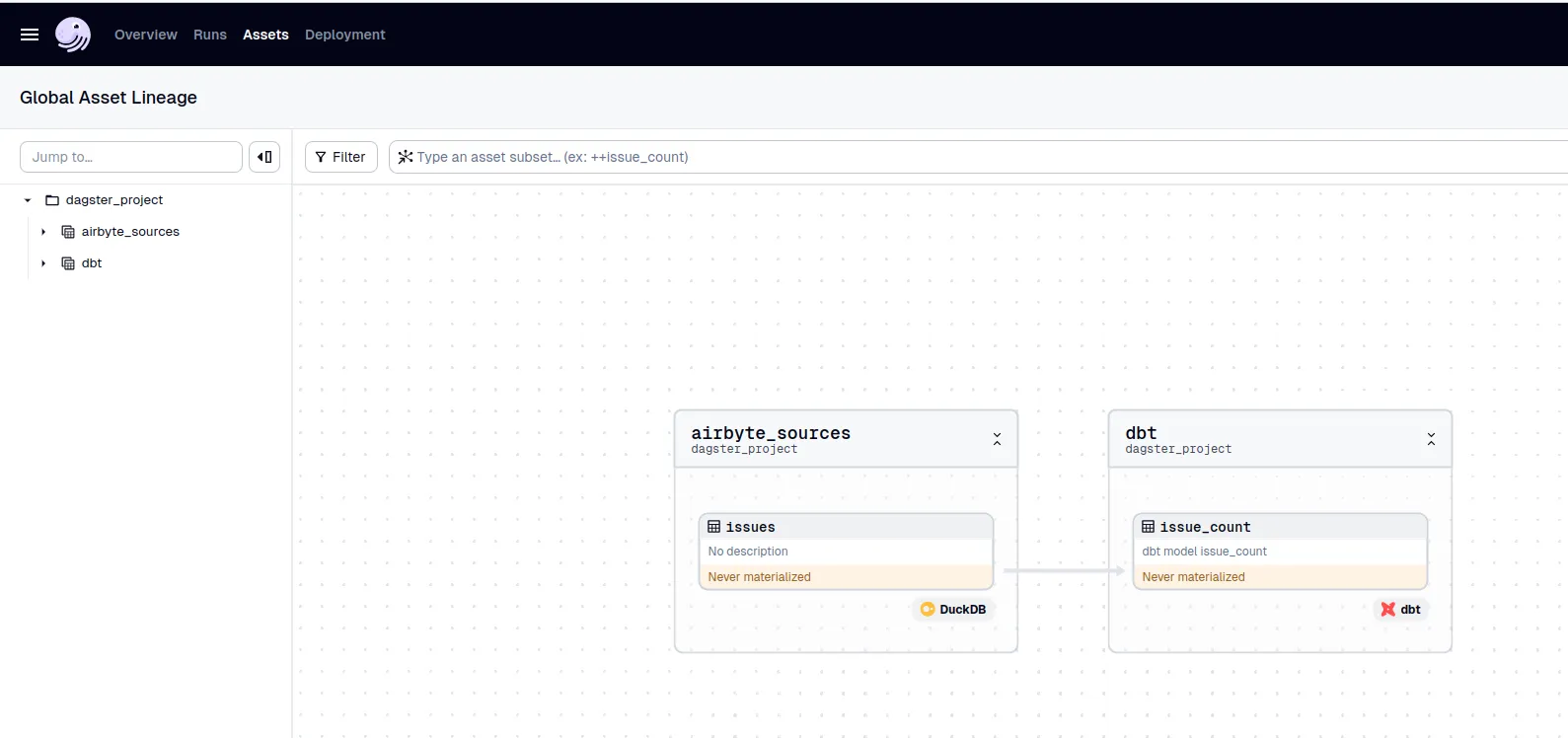Collapse the airbyte_sources group in graph
Screen dimensions: 1568x738
(997, 439)
